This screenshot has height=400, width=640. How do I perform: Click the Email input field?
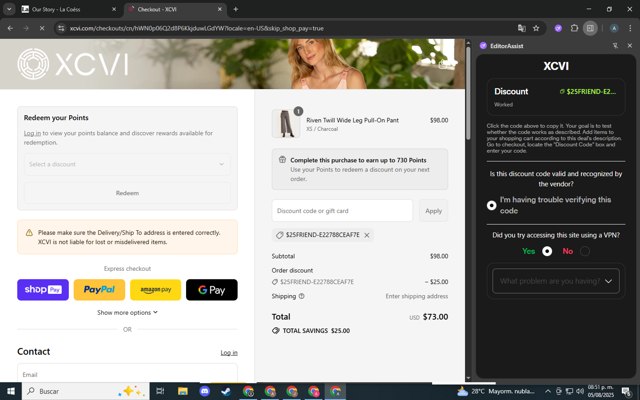coord(127,373)
